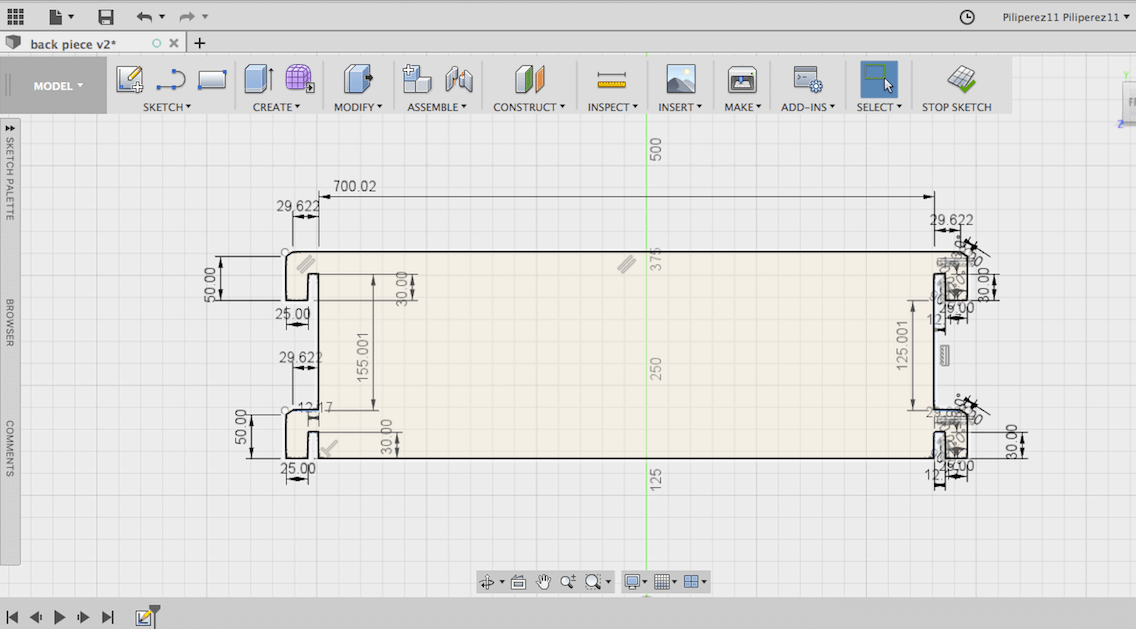Expand the CONSTRUCT menu

(x=529, y=107)
